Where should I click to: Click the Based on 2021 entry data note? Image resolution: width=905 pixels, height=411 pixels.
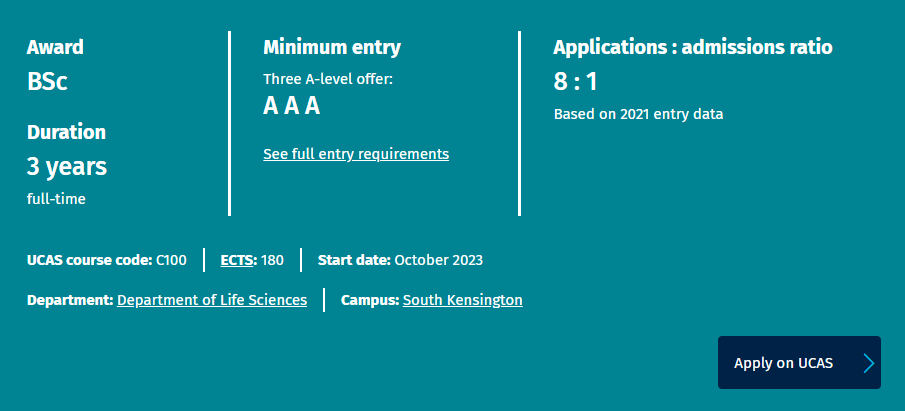tap(638, 114)
